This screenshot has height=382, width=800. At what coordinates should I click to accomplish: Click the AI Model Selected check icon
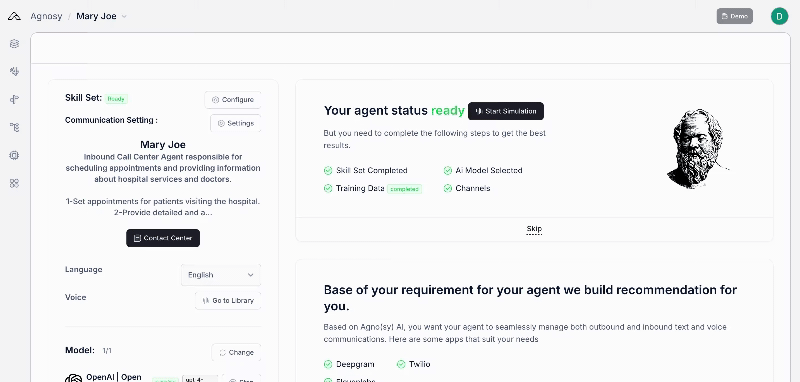point(447,170)
